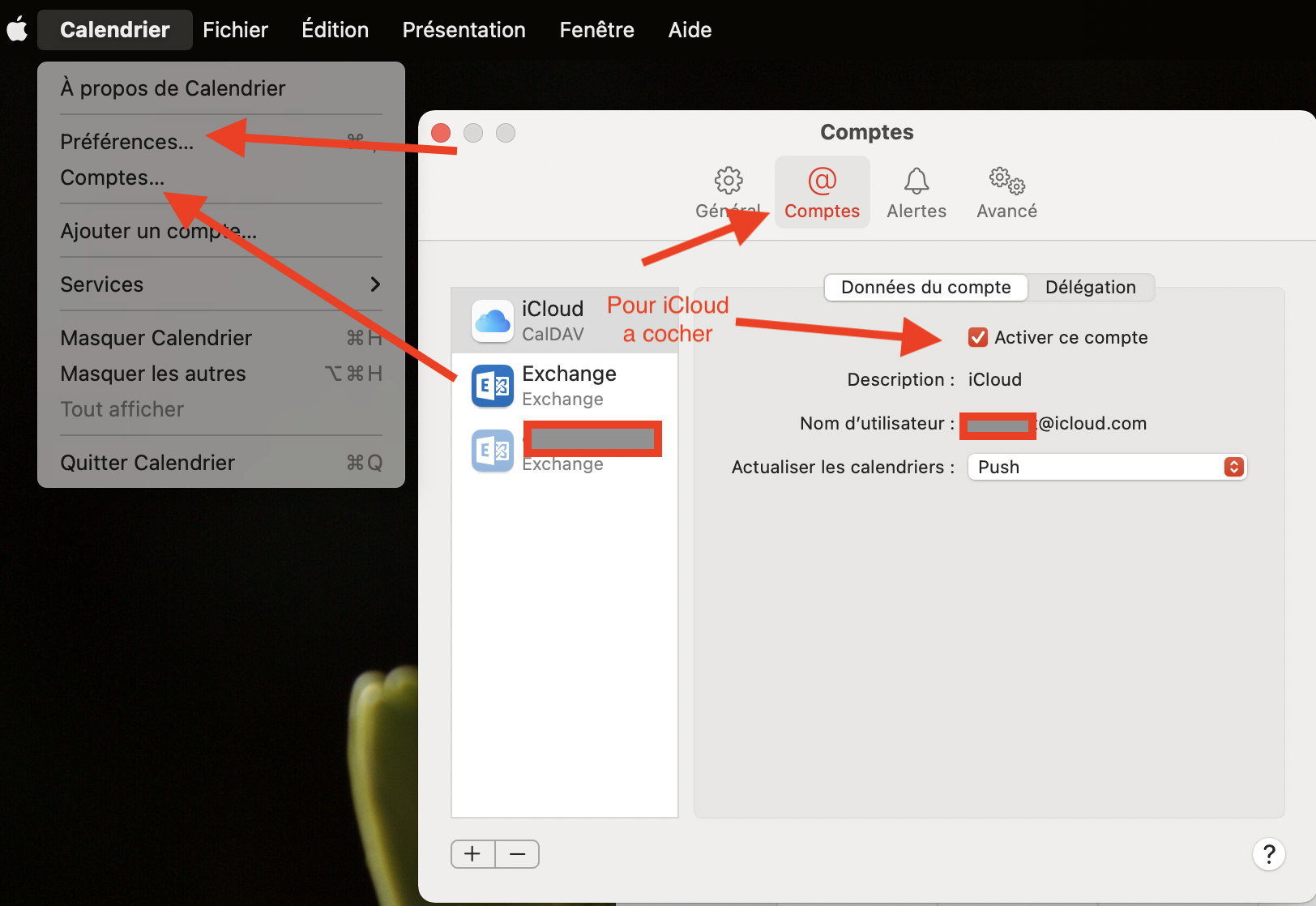Open the Aide menu
Viewport: 1316px width, 906px height.
[x=690, y=30]
